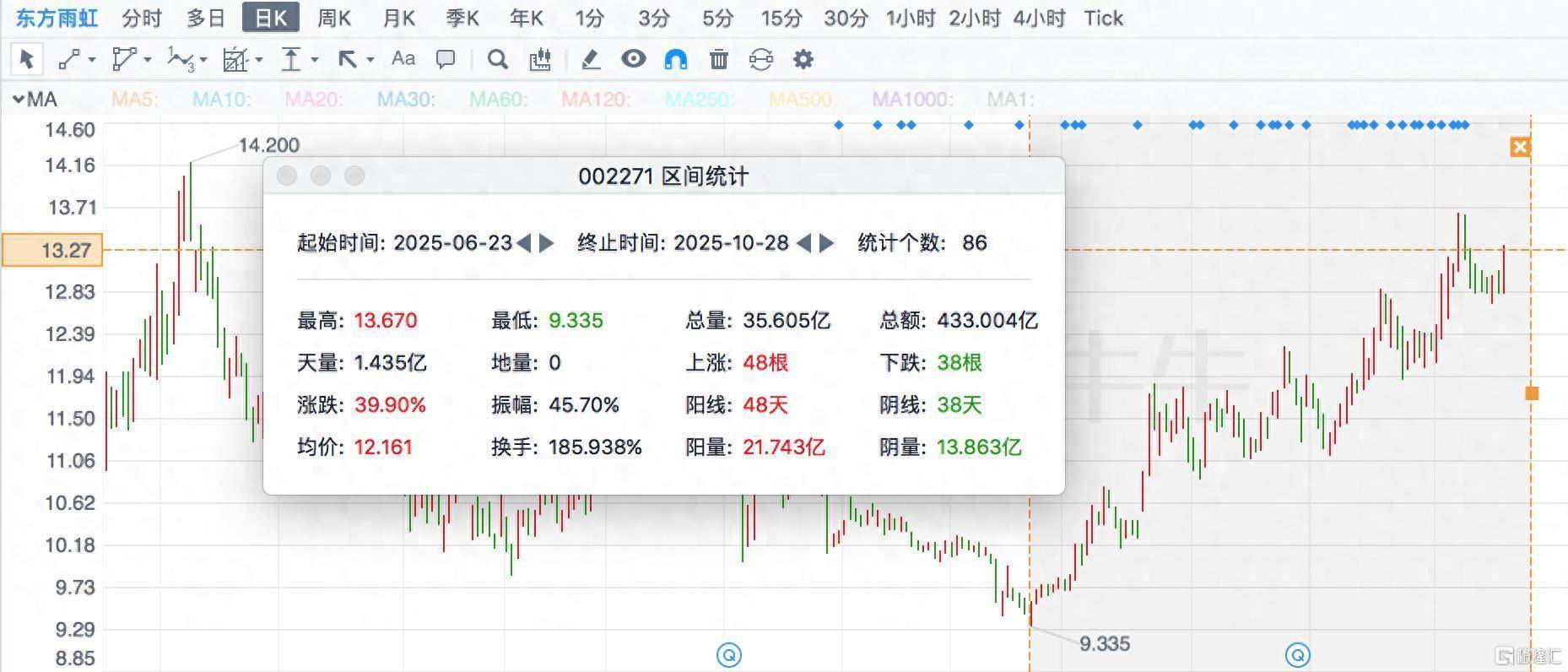Image resolution: width=1568 pixels, height=672 pixels.
Task: Step end date back from 2025-10-28
Action: (803, 243)
